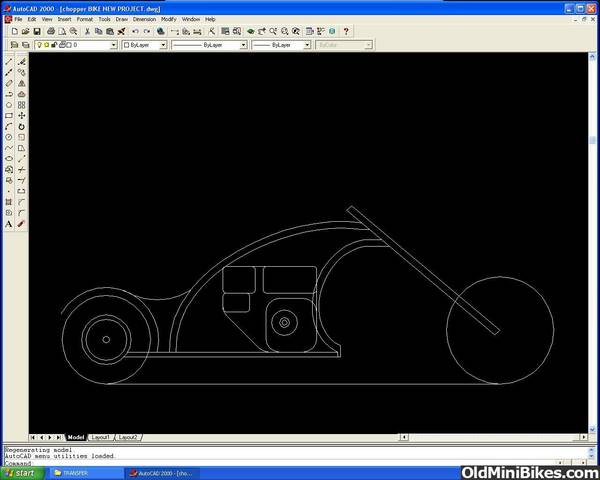Open the Dimension menu
The height and width of the screenshot is (480, 600).
144,19
